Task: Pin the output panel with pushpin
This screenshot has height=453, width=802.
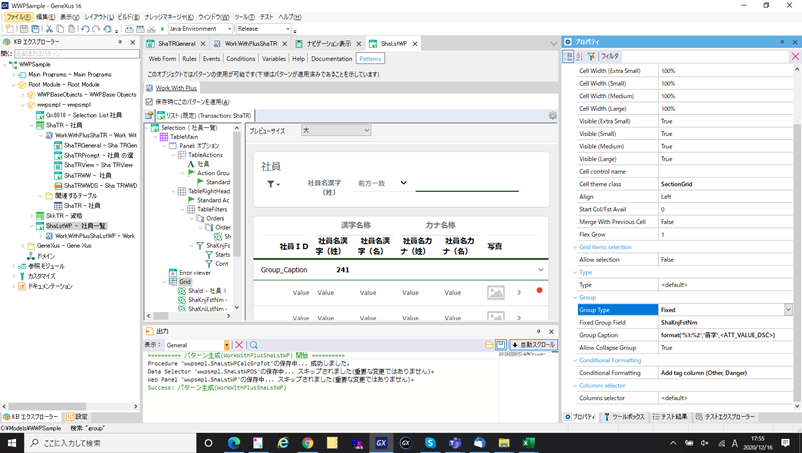Action: pos(538,331)
